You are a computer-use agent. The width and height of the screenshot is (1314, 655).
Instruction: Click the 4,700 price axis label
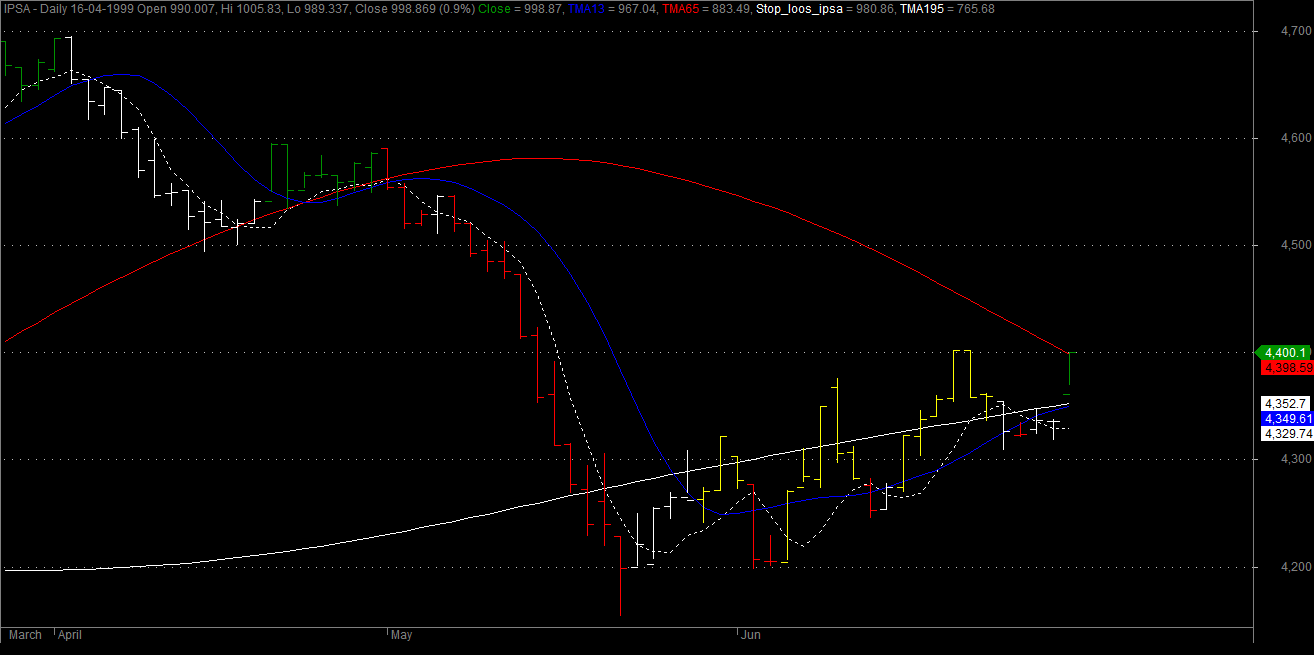(x=1284, y=31)
